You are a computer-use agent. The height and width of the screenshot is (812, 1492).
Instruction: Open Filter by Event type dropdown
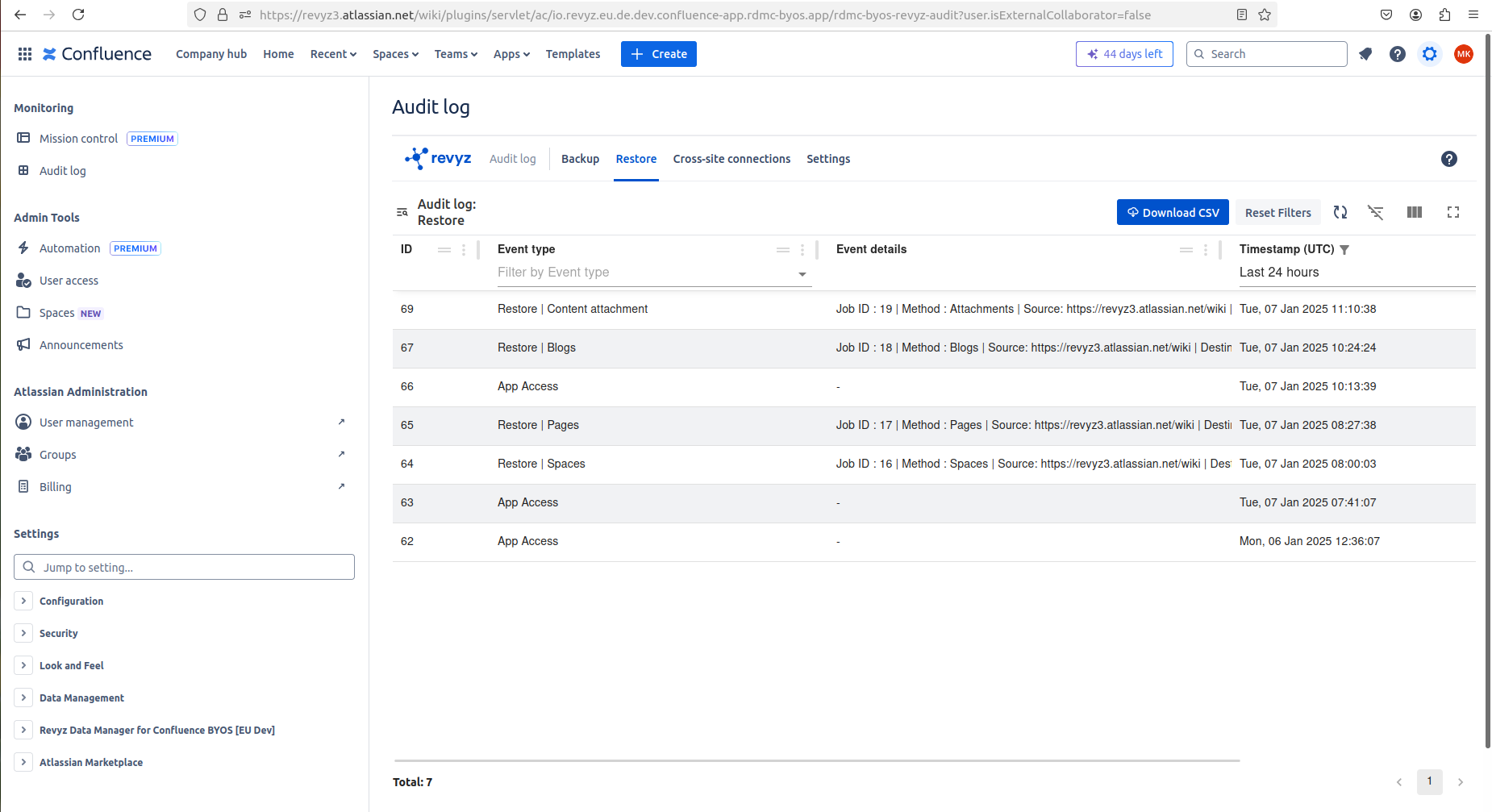654,273
